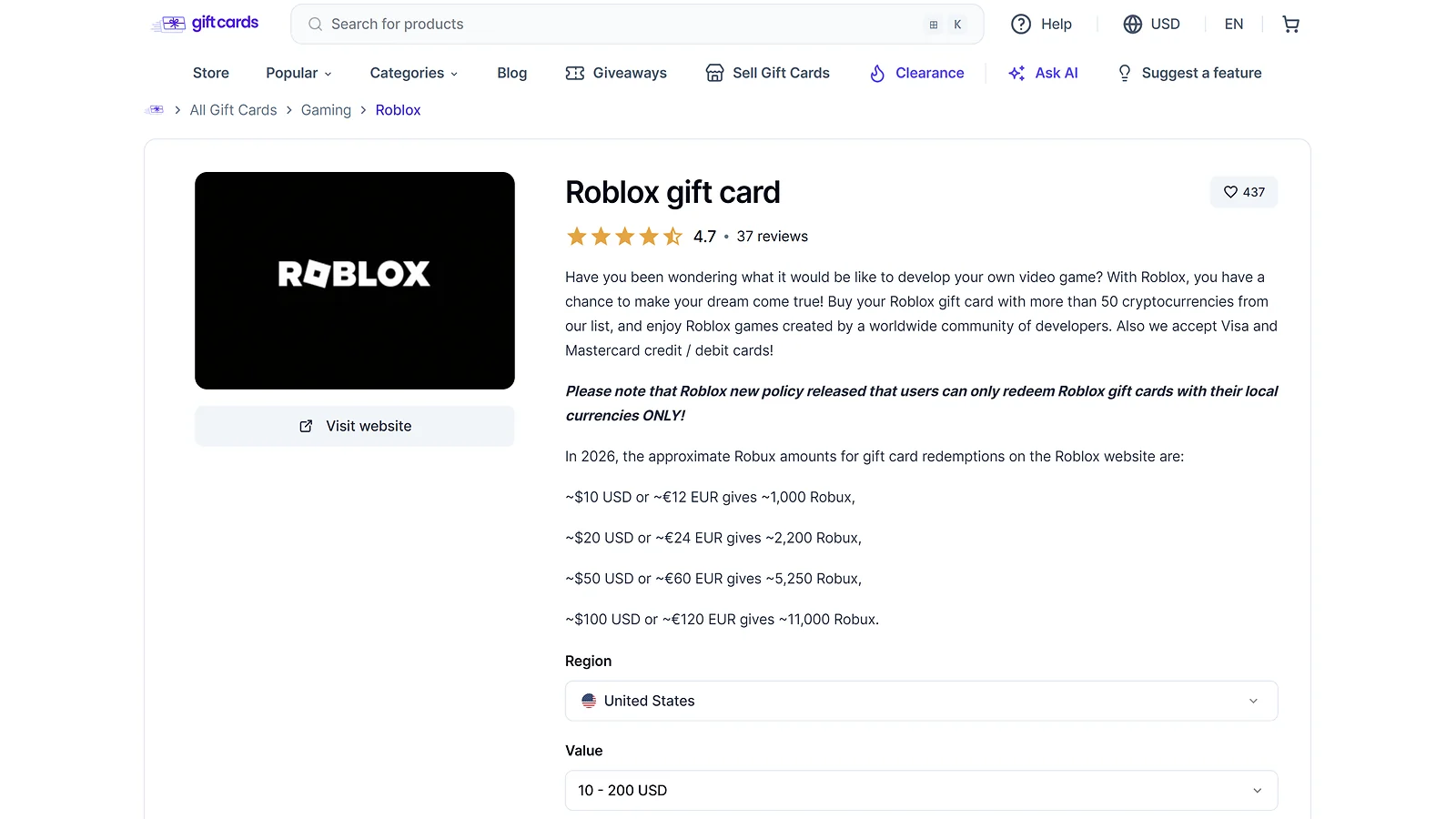The image size is (1456, 819).
Task: Open the shopping cart icon
Action: pyautogui.click(x=1290, y=25)
